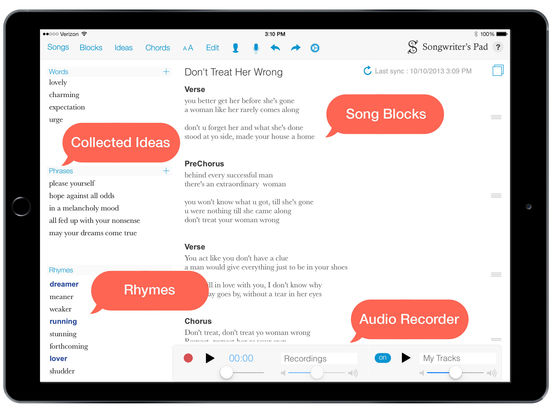Adjust the Recordings volume slider

tap(317, 372)
